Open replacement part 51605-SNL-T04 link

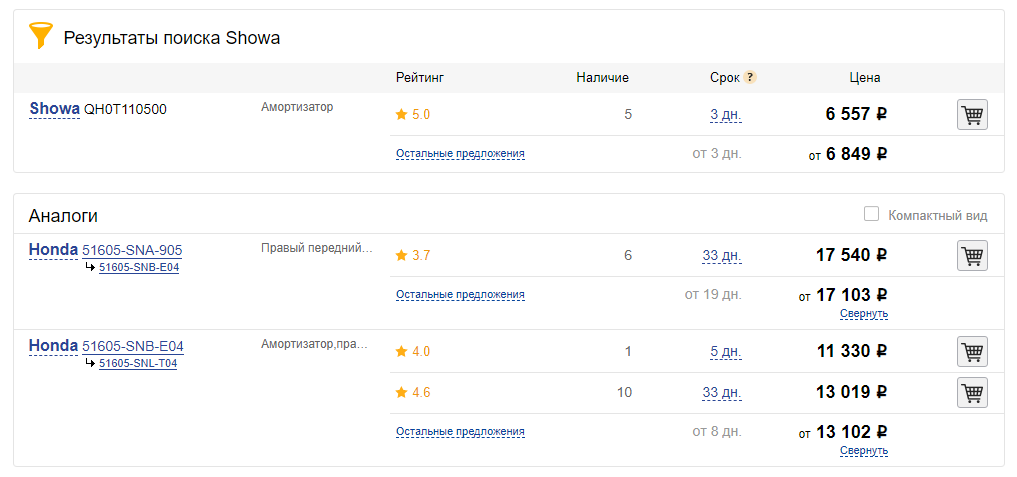coord(138,364)
